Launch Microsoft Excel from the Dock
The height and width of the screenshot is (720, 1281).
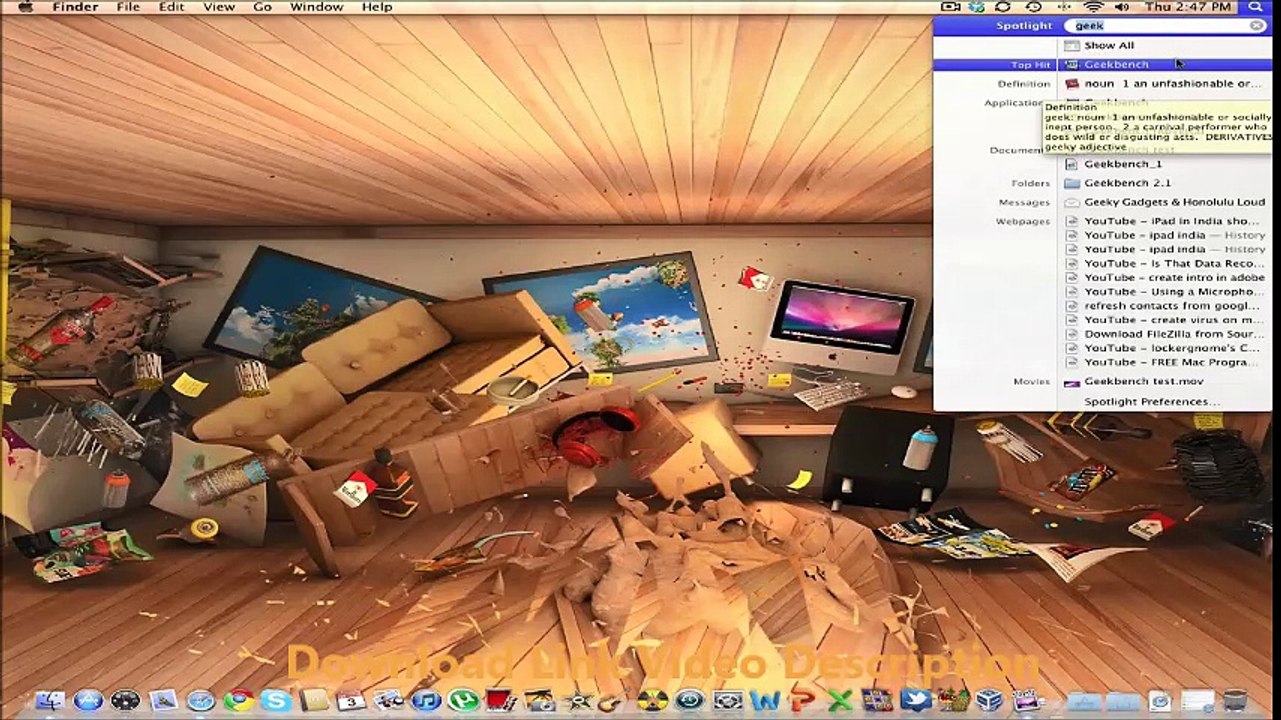click(x=840, y=700)
